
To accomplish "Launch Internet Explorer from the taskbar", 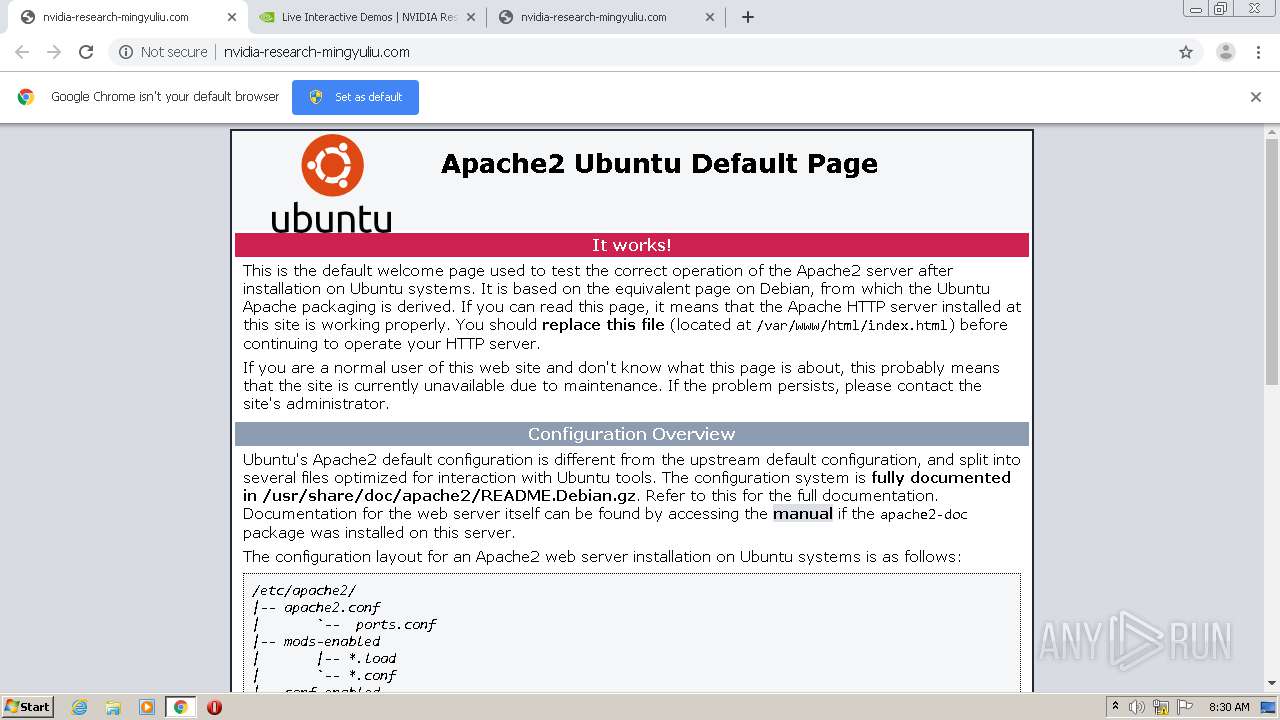I will coord(80,707).
